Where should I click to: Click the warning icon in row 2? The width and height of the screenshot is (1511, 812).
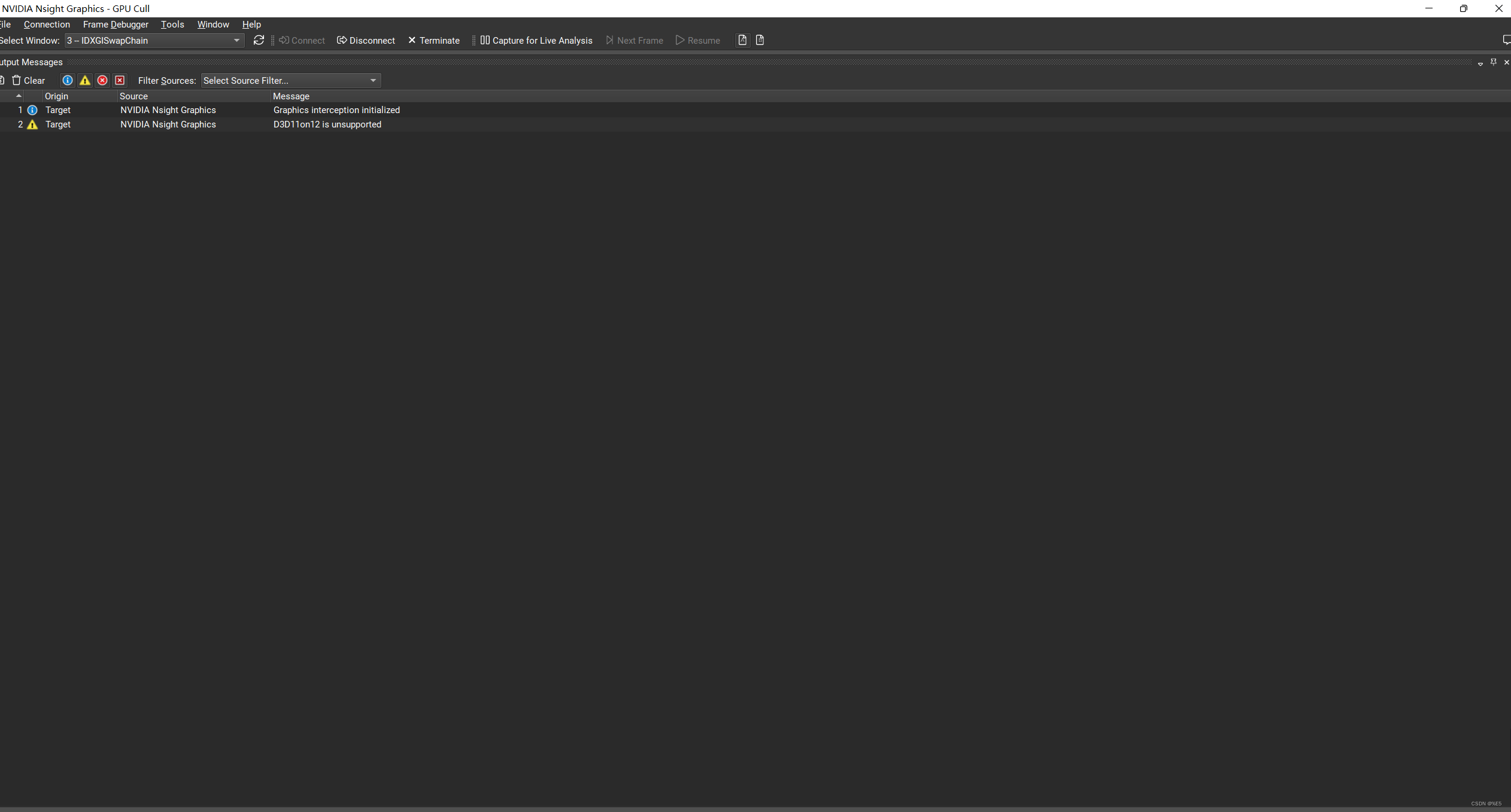32,124
